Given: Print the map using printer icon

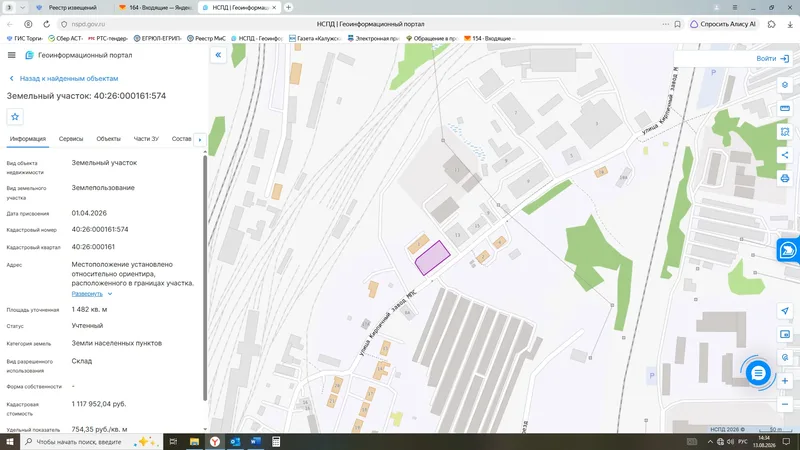Looking at the screenshot, I should point(785,179).
